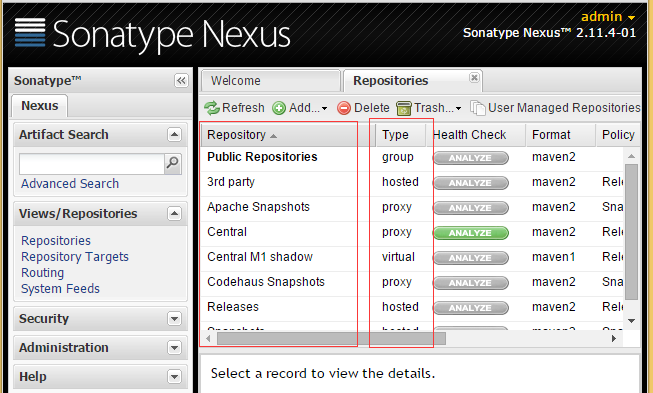Switch to the Welcome tab
This screenshot has width=653, height=393.
pos(271,81)
